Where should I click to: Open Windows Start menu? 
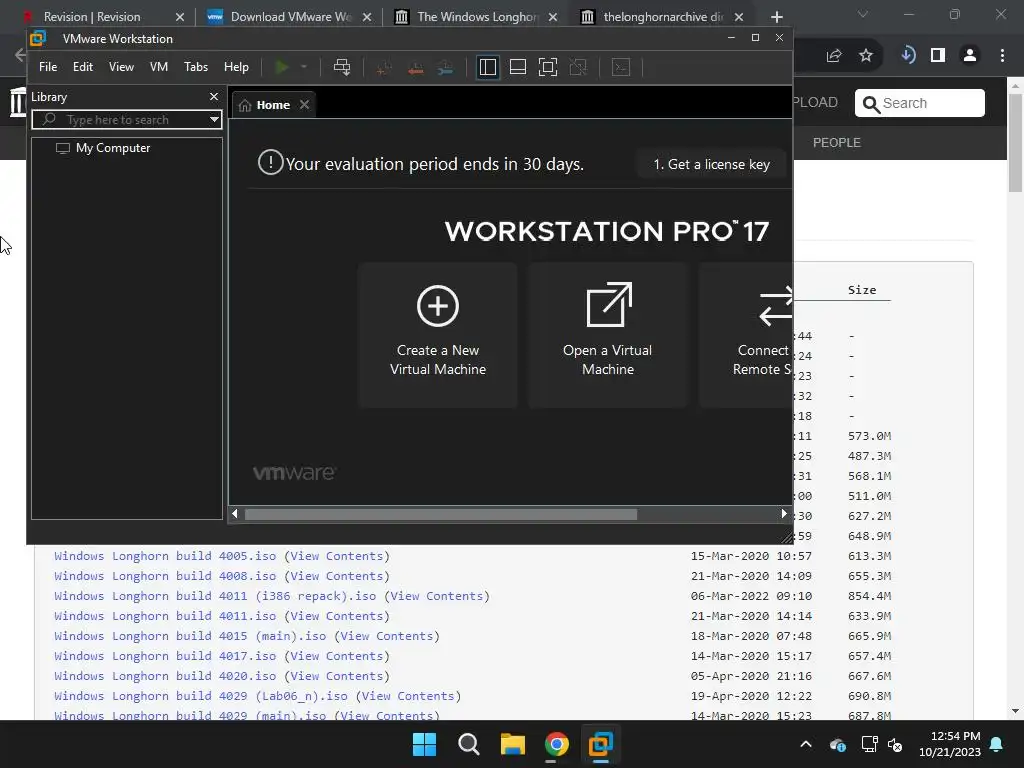click(x=424, y=744)
